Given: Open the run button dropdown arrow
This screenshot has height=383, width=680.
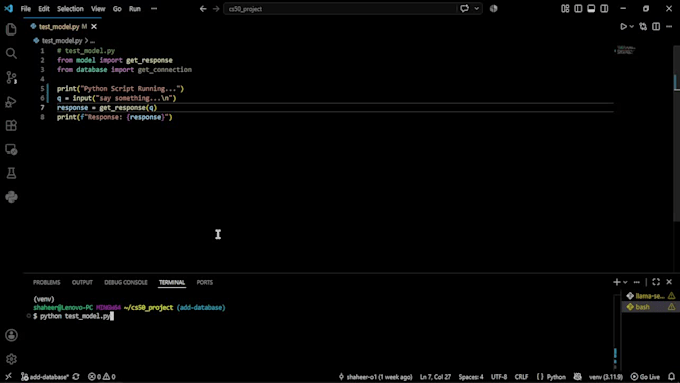Looking at the screenshot, I should tap(631, 27).
